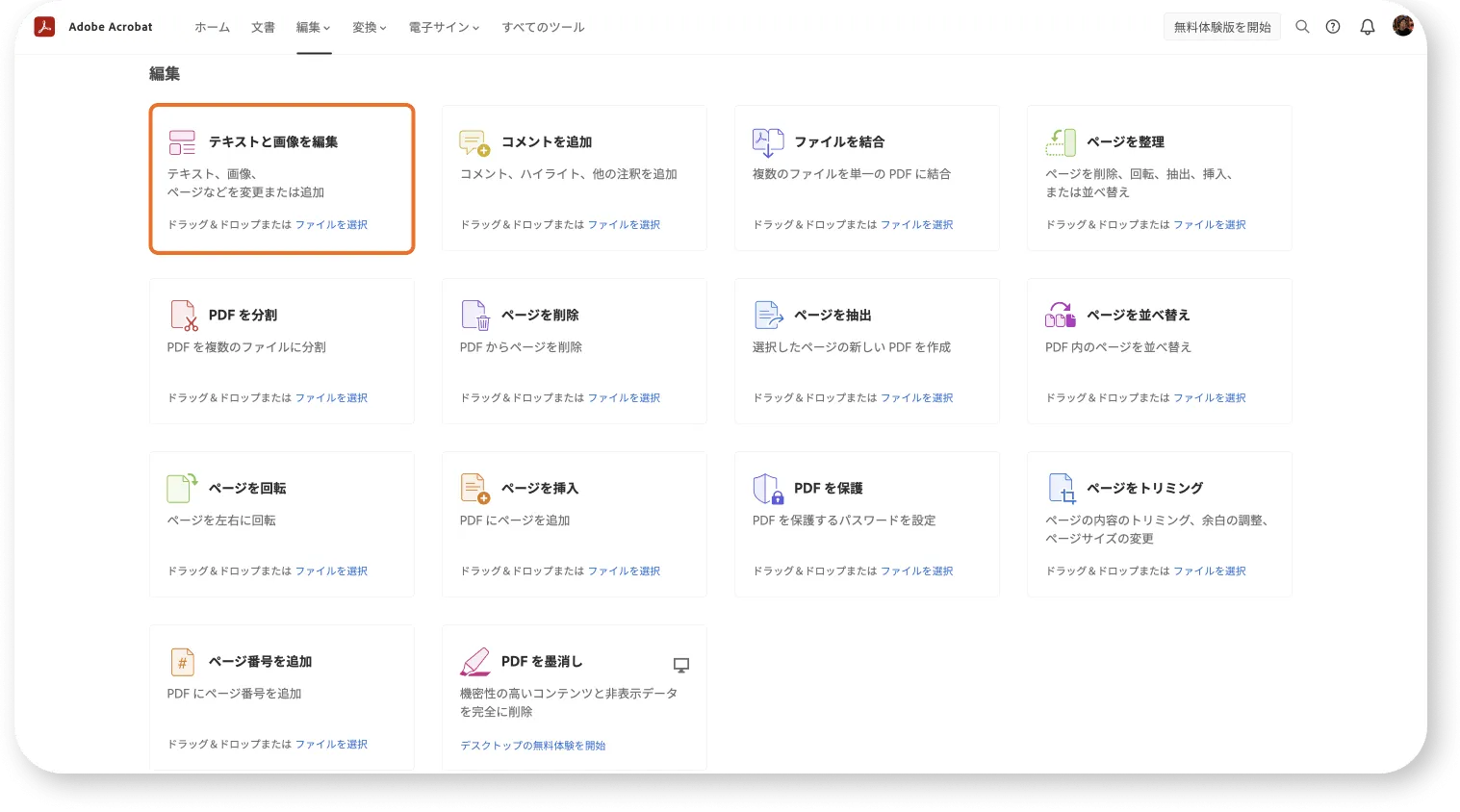Viewport: 1460px width, 812px height.
Task: Click the ページをトリミング card title
Action: click(x=1144, y=488)
